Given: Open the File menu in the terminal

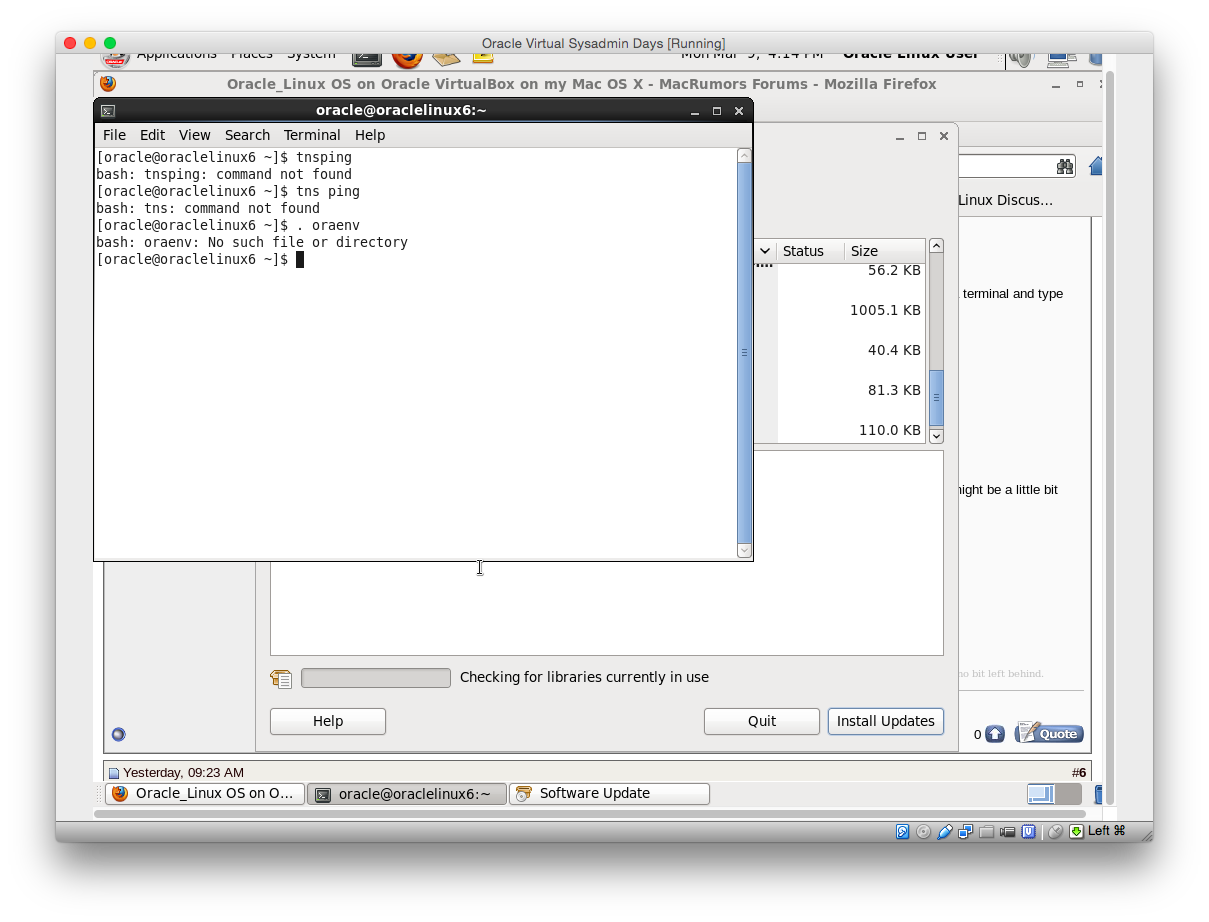Looking at the screenshot, I should [114, 135].
